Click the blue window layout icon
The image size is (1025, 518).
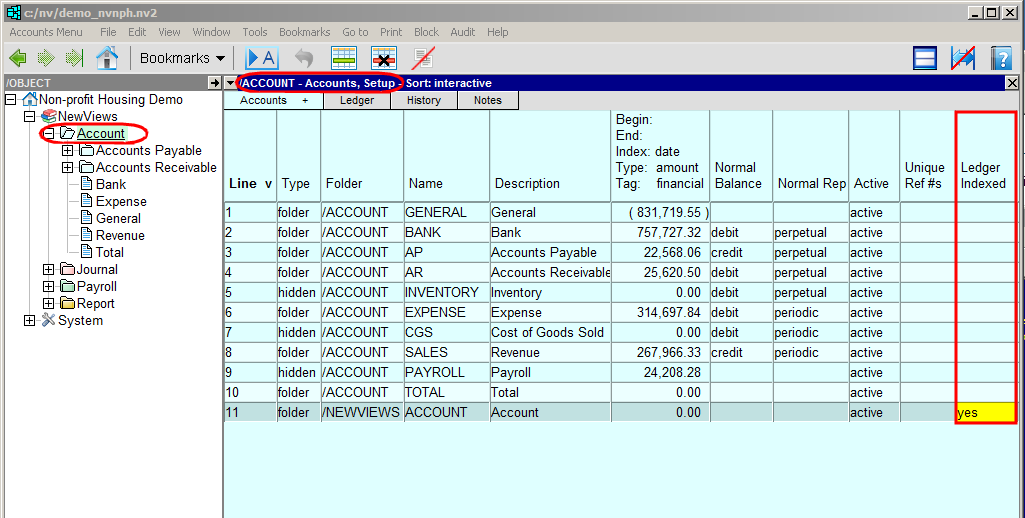pyautogui.click(x=925, y=58)
